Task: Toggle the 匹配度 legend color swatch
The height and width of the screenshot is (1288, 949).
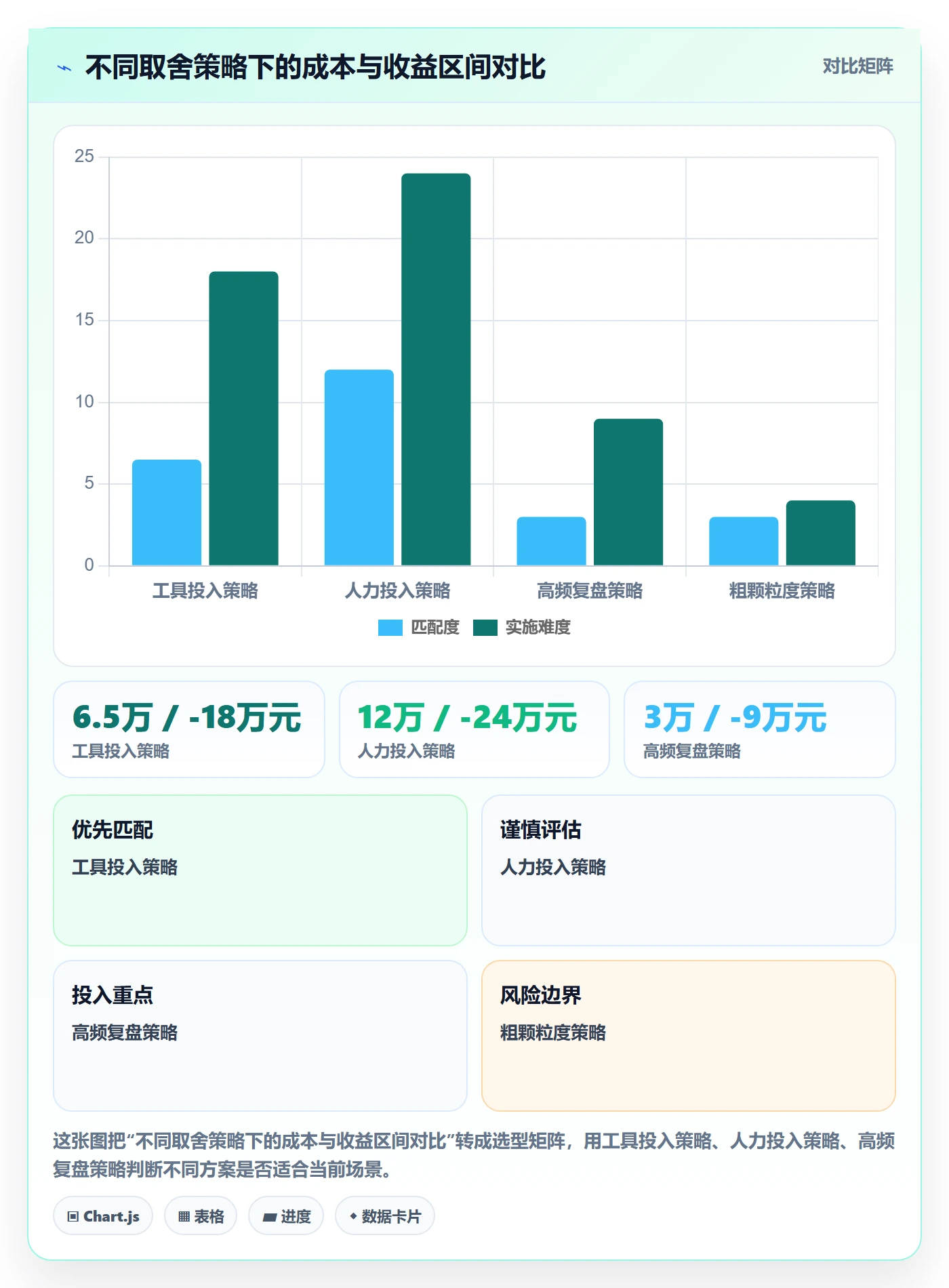Action: (390, 628)
